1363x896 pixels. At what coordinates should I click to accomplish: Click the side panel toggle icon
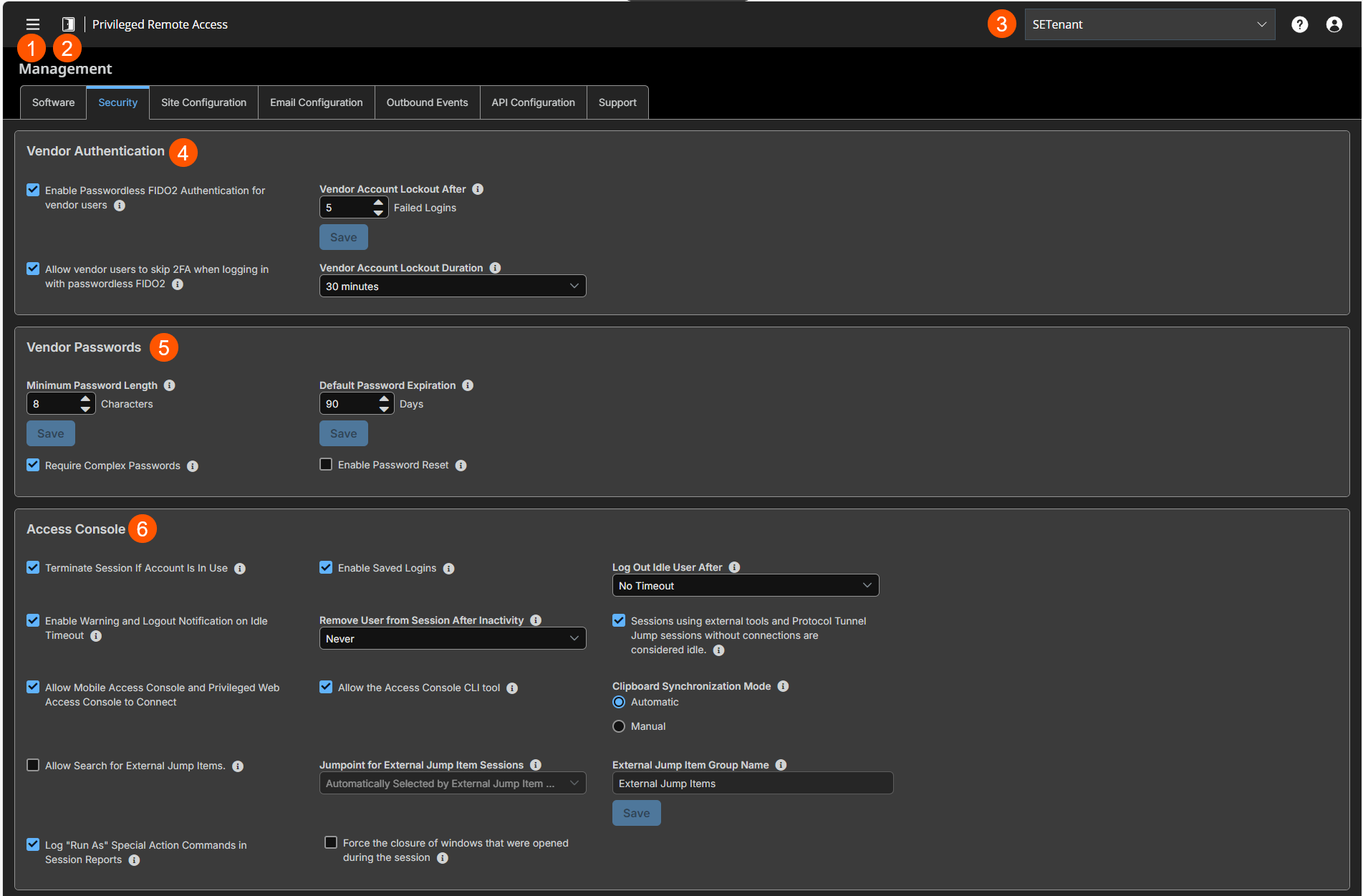click(x=68, y=24)
